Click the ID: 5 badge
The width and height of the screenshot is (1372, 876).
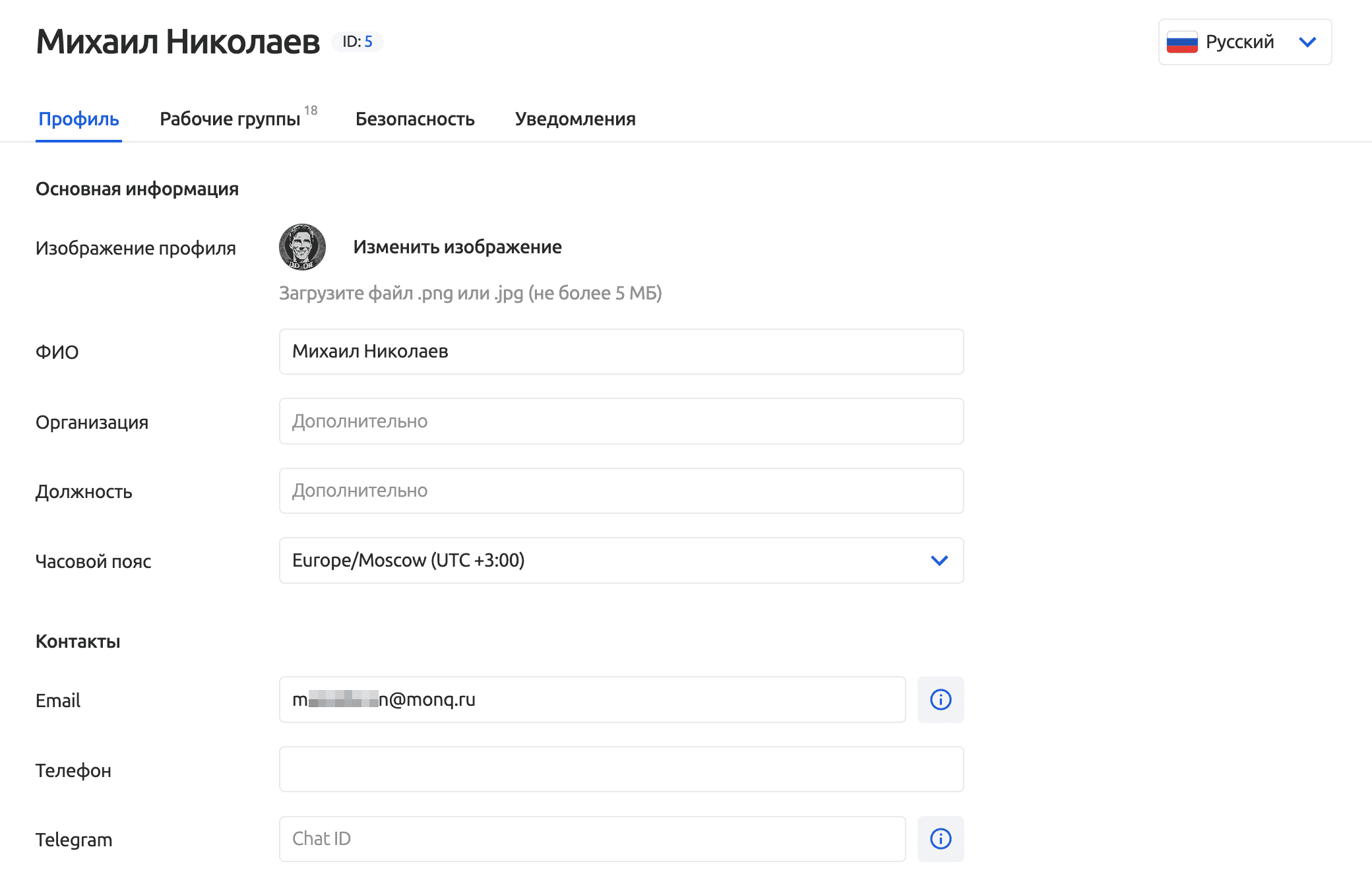(x=357, y=42)
